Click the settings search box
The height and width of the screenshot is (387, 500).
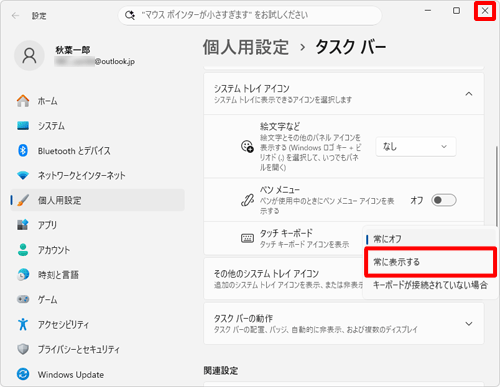click(250, 15)
